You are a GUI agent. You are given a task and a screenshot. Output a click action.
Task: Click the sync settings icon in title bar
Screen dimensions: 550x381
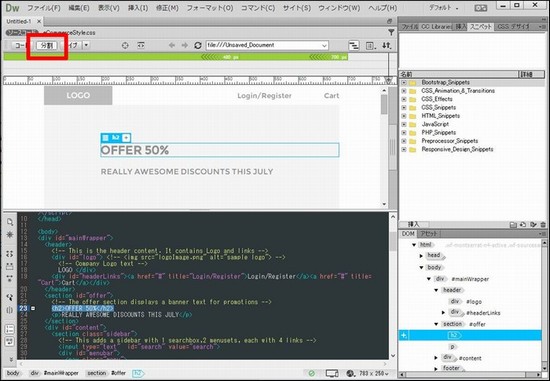pos(481,7)
